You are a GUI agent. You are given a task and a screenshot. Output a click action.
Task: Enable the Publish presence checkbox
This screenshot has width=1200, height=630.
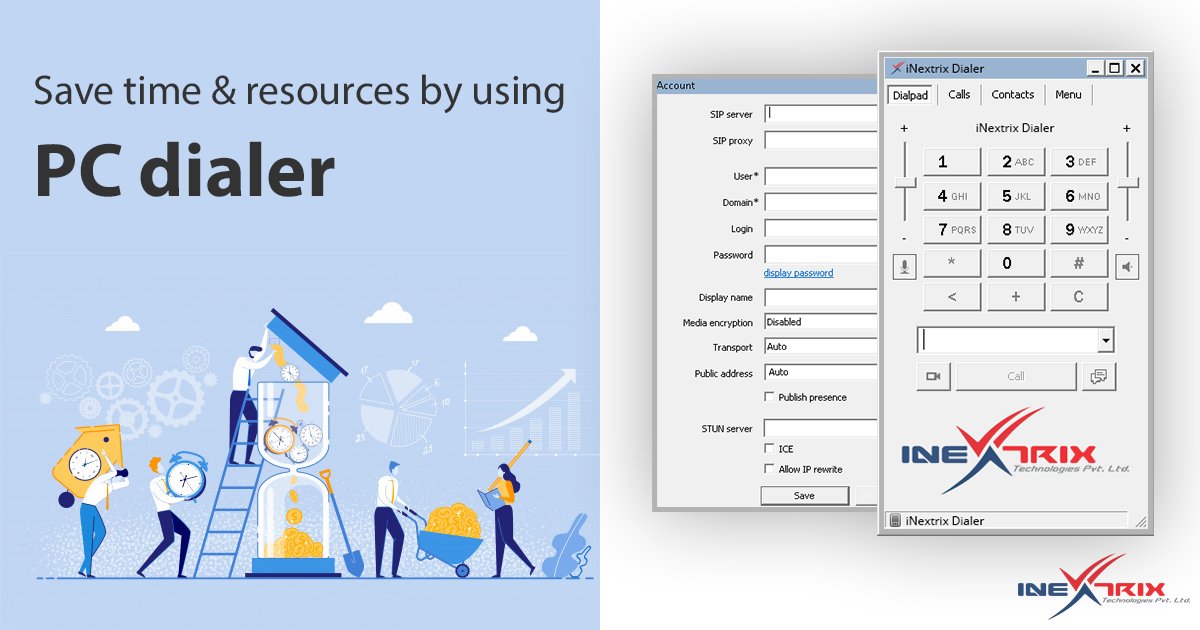769,397
